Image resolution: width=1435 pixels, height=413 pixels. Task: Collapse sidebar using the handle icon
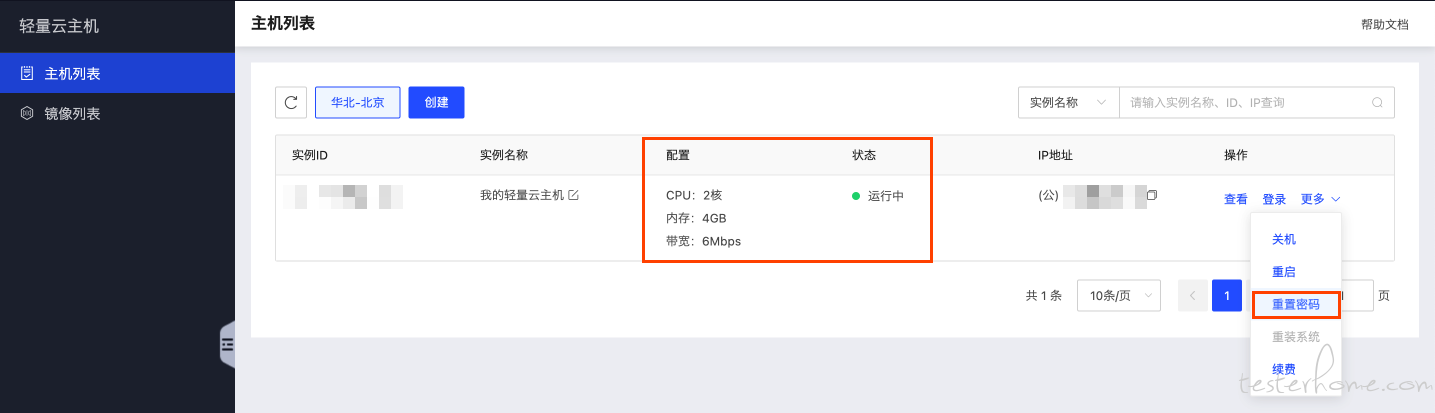point(227,345)
